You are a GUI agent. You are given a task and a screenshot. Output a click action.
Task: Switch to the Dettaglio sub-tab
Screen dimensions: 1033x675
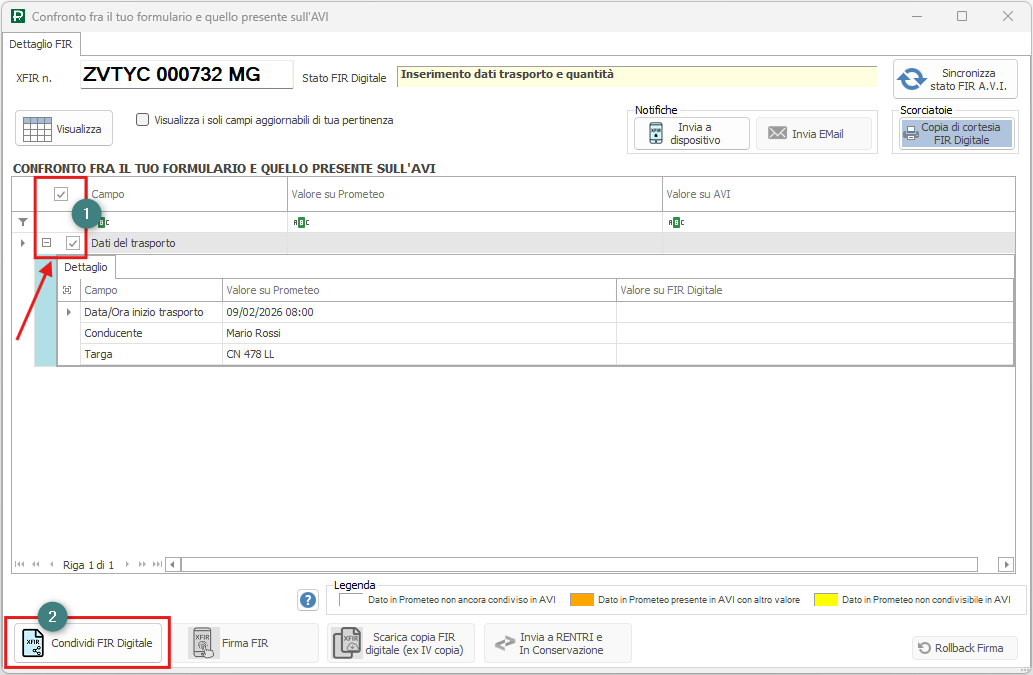pos(86,267)
